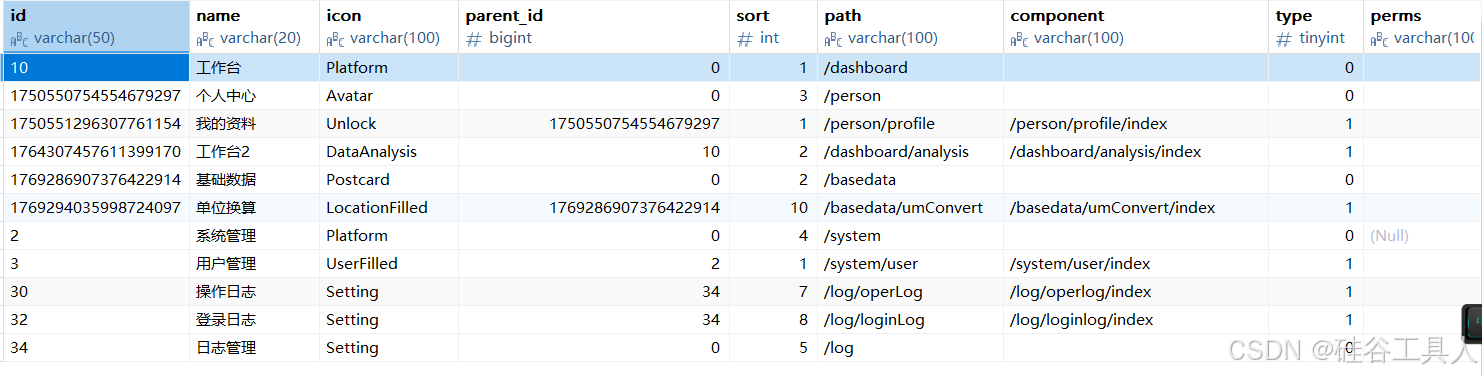Select the path cell /dashboard
Screen dimensions: 1482x376
click(x=910, y=68)
